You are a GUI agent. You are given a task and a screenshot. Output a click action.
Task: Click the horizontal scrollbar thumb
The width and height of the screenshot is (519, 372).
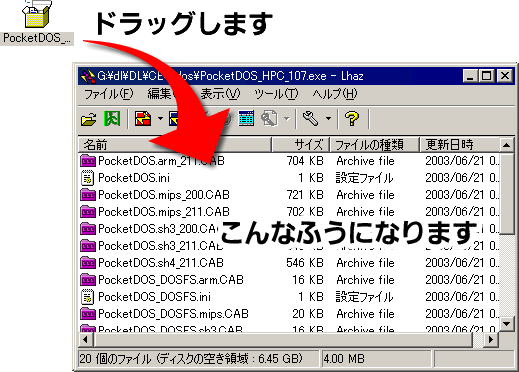click(x=283, y=340)
